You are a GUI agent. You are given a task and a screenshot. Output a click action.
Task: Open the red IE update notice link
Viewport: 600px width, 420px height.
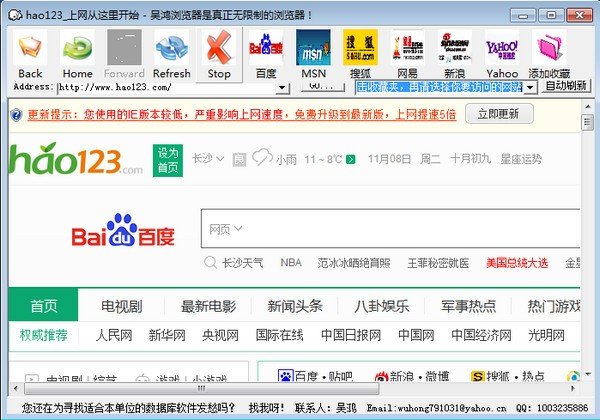click(242, 114)
